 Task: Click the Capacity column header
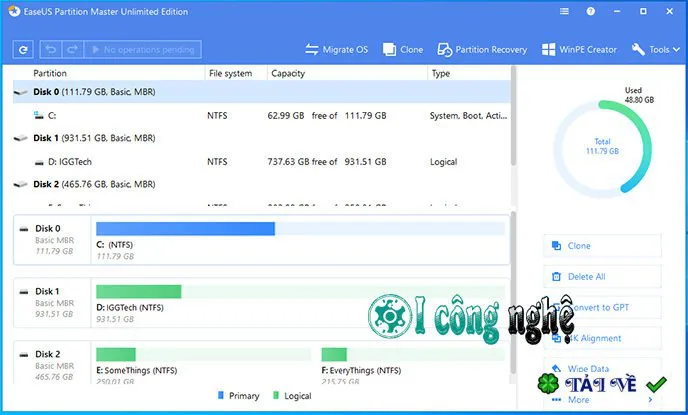tap(288, 73)
